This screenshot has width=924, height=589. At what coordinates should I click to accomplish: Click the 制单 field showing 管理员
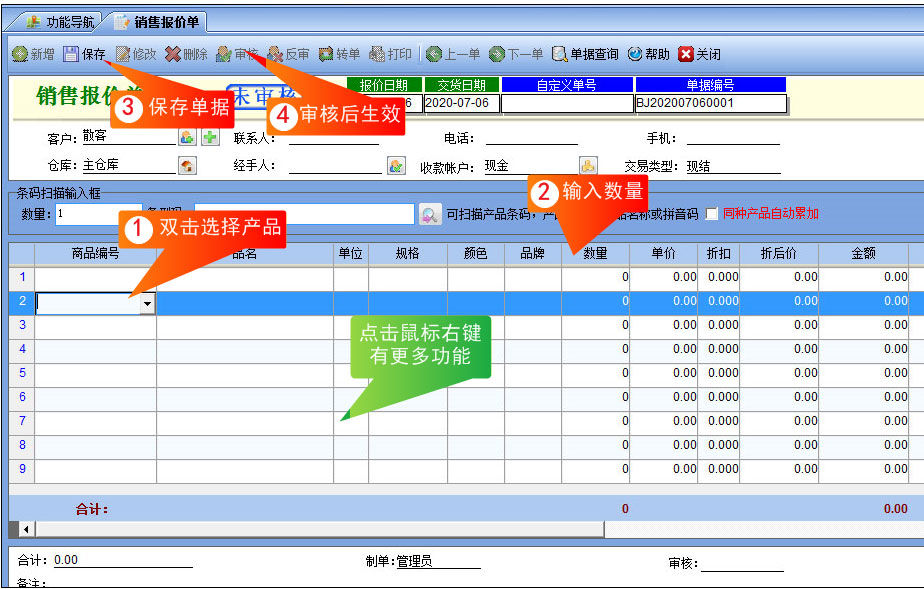[x=438, y=561]
